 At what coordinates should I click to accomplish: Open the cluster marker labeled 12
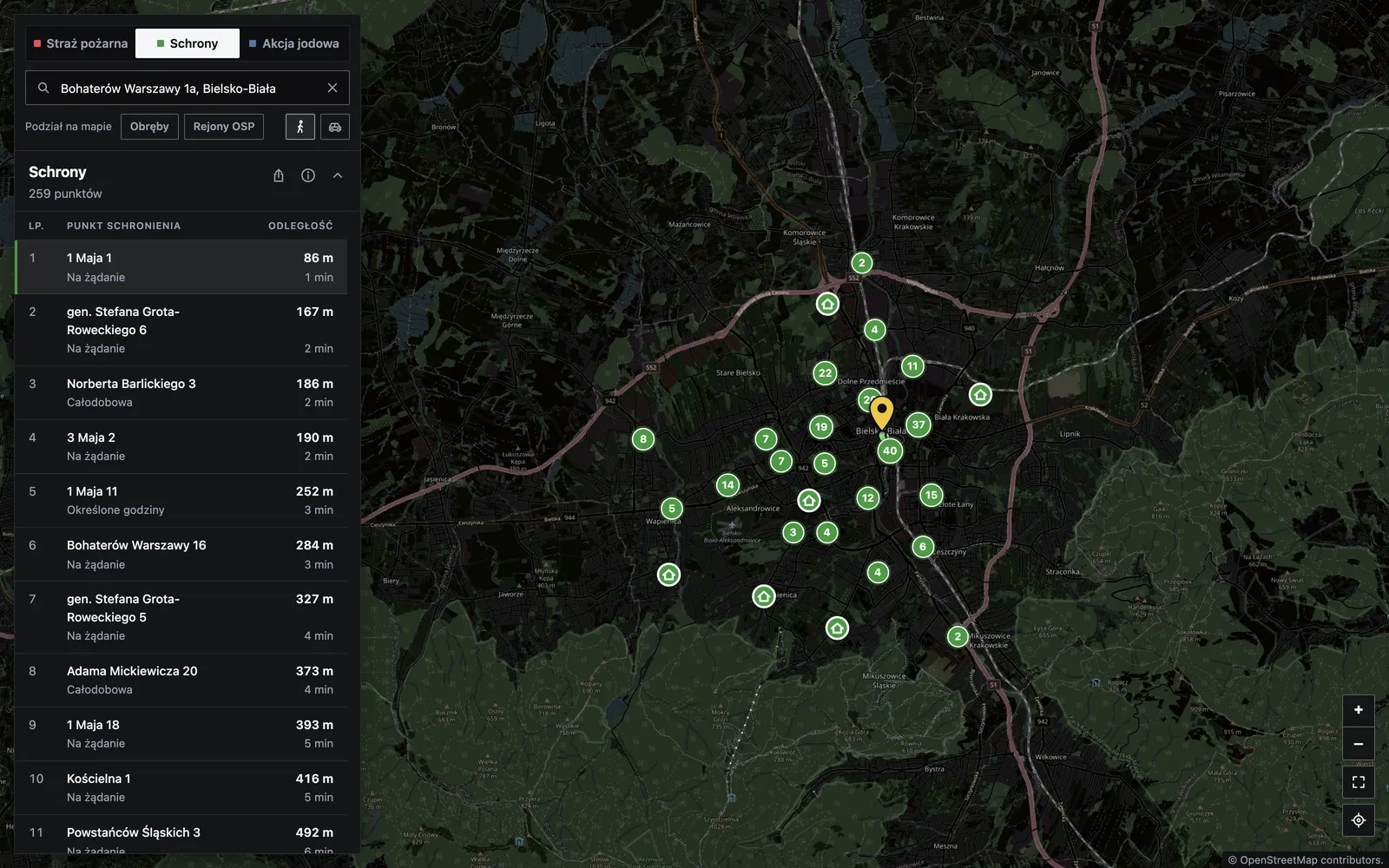(x=868, y=498)
